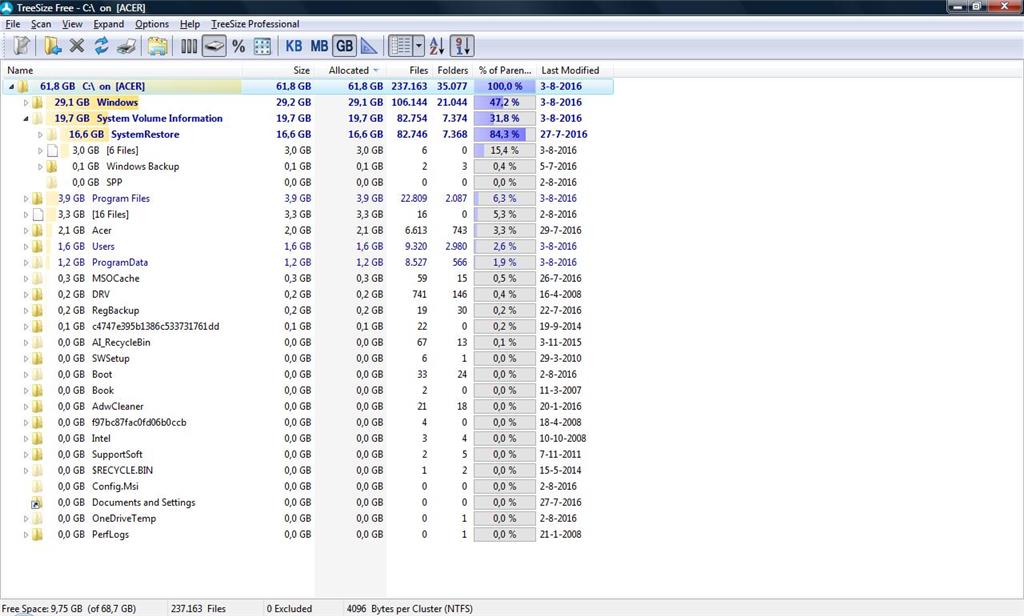Sort by the Files column header

[x=409, y=70]
